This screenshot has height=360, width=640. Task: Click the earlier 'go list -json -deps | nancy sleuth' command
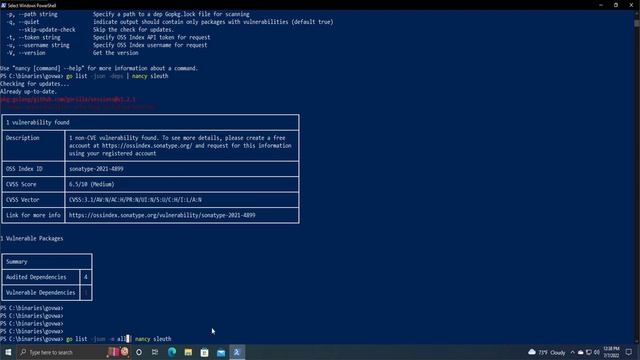click(117, 76)
